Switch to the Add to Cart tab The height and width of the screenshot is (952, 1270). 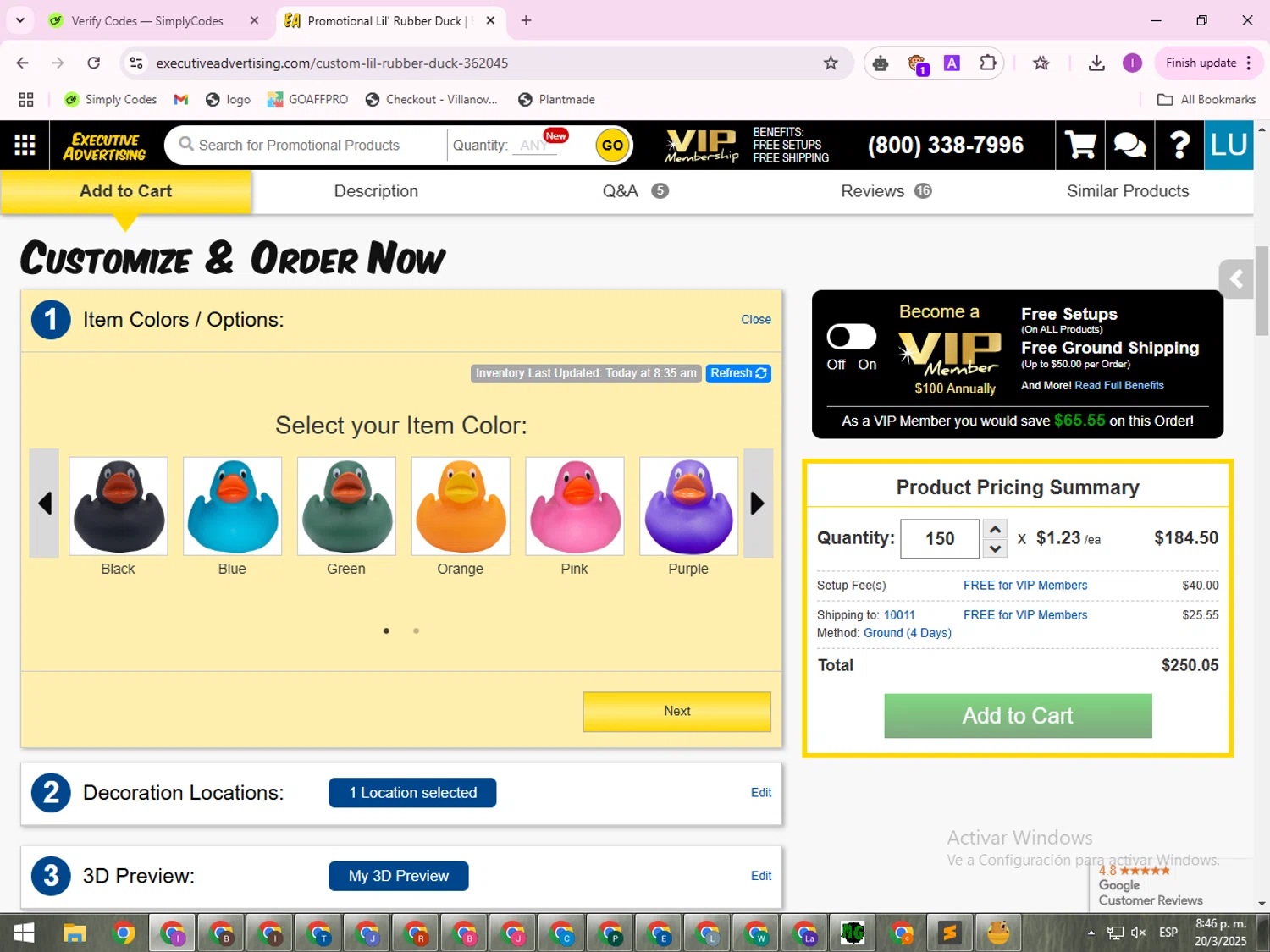pos(126,191)
